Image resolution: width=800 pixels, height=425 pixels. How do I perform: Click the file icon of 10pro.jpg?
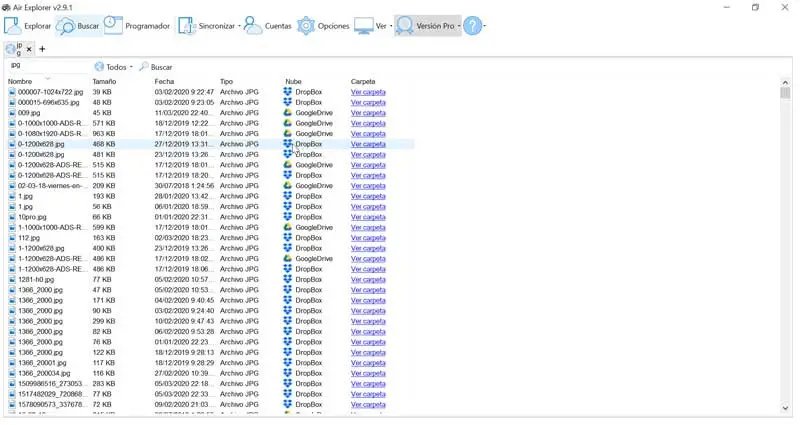[x=12, y=217]
